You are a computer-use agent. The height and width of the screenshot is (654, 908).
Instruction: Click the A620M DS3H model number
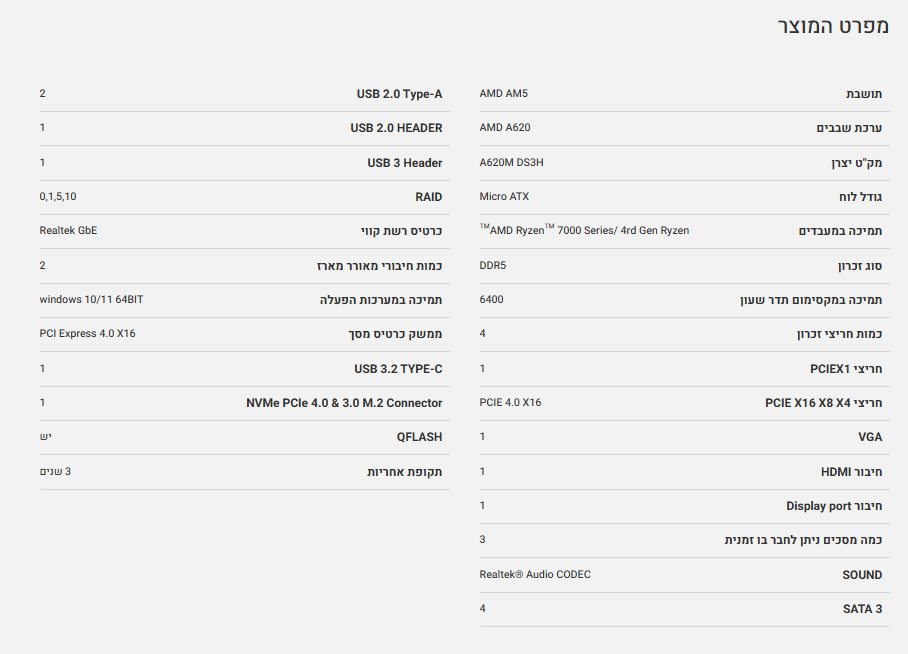point(511,162)
